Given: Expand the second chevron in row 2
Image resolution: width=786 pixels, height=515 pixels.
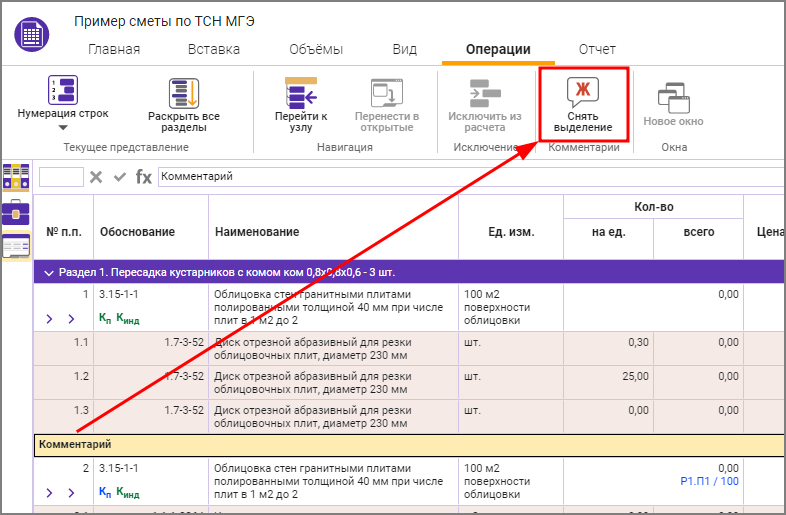Looking at the screenshot, I should coord(71,493).
